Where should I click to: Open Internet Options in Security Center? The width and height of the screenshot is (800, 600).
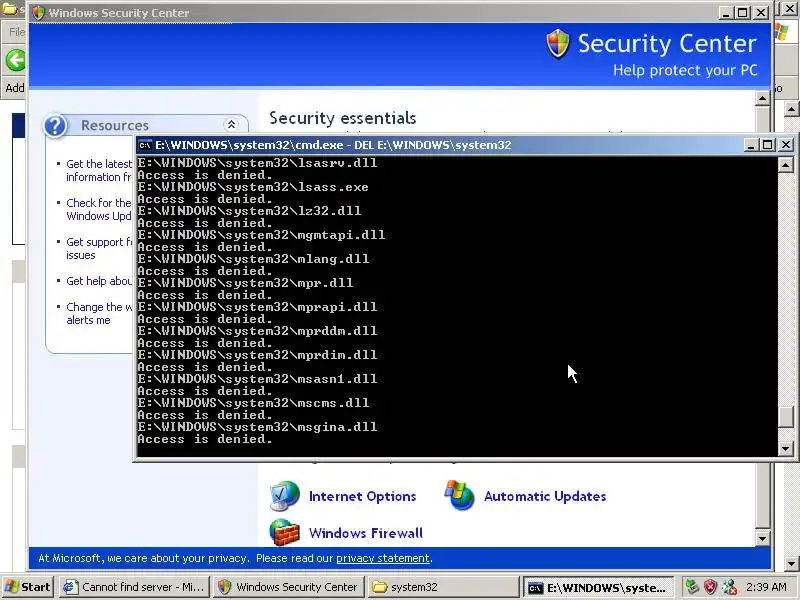(362, 496)
